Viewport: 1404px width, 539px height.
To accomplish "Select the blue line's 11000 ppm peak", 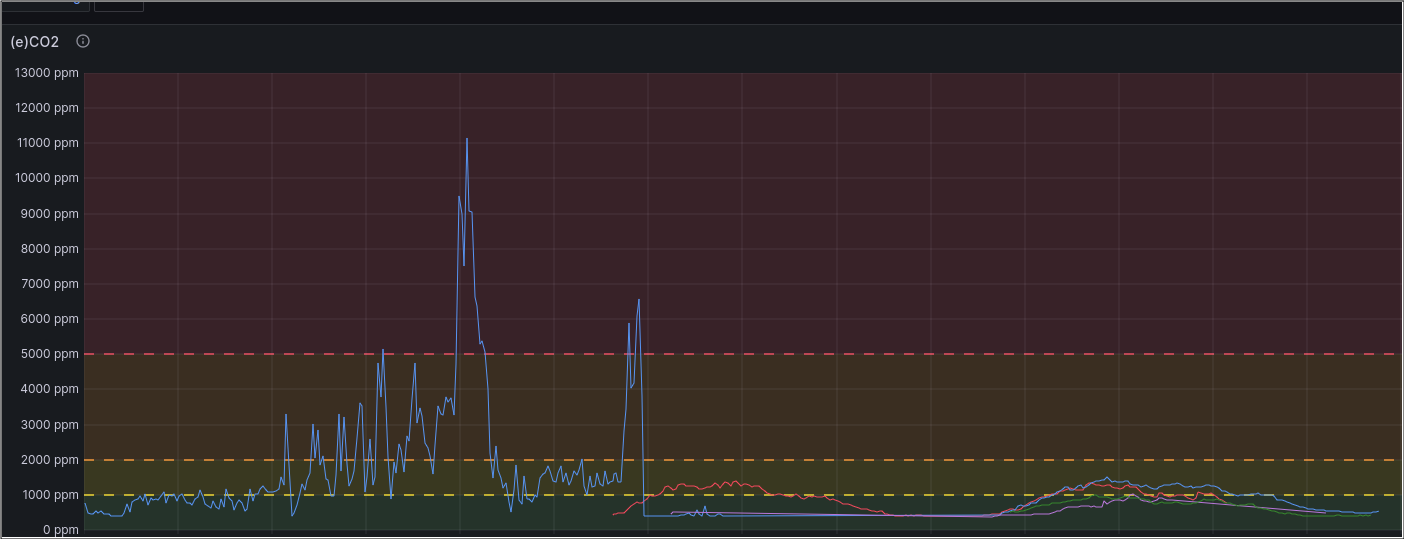I will [x=466, y=140].
